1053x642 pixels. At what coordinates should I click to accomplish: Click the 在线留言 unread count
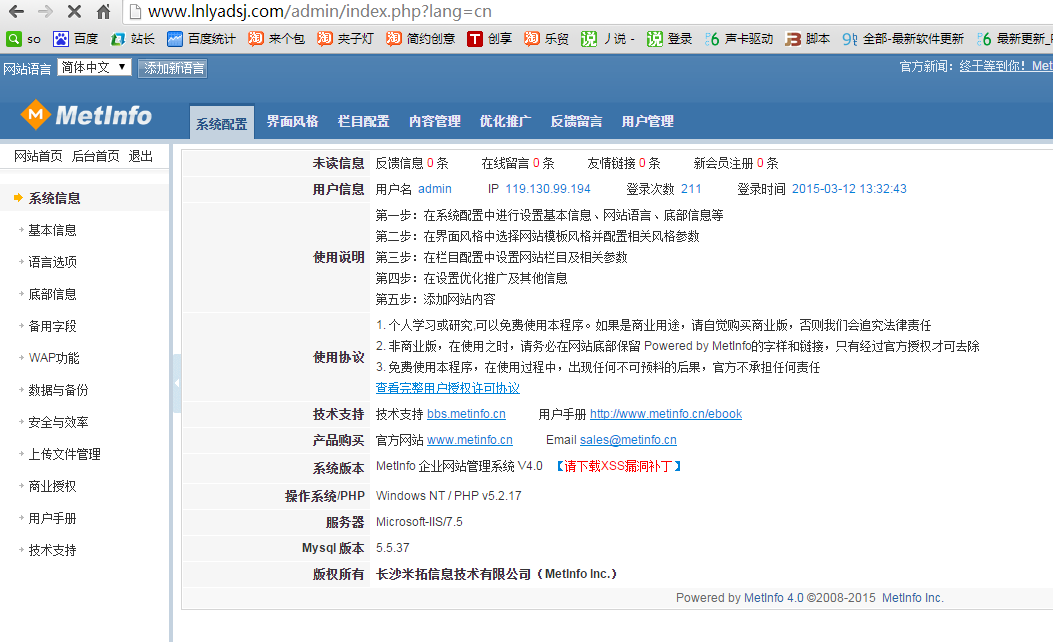click(537, 163)
